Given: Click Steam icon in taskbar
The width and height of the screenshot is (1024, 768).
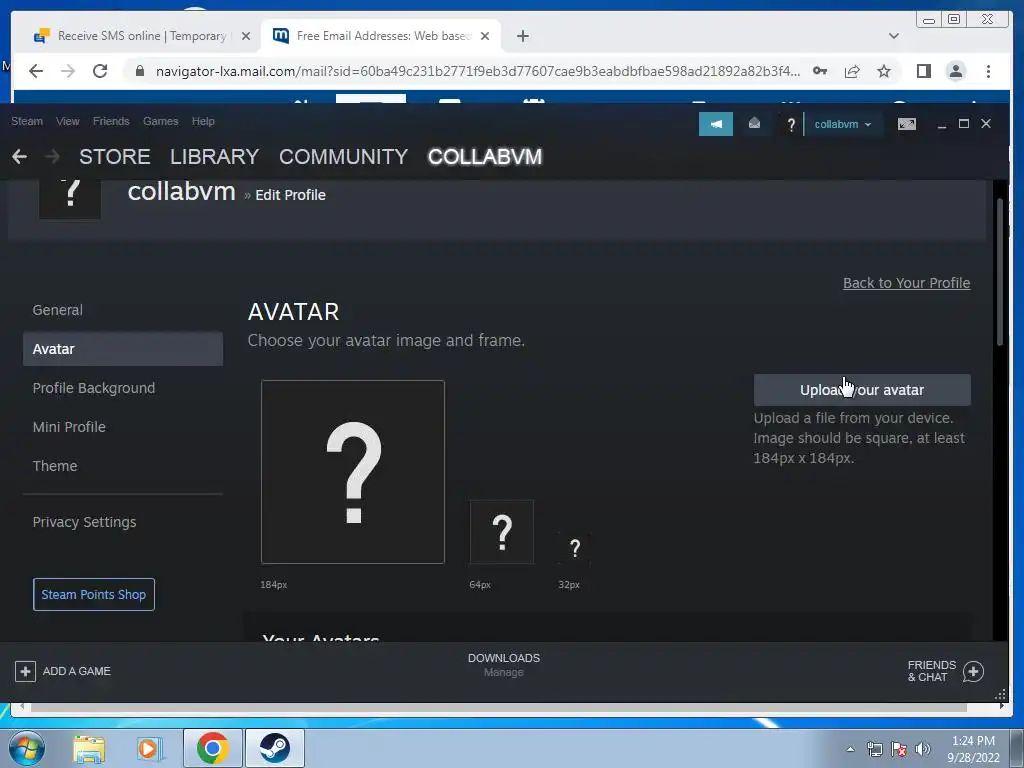Looking at the screenshot, I should pyautogui.click(x=275, y=748).
